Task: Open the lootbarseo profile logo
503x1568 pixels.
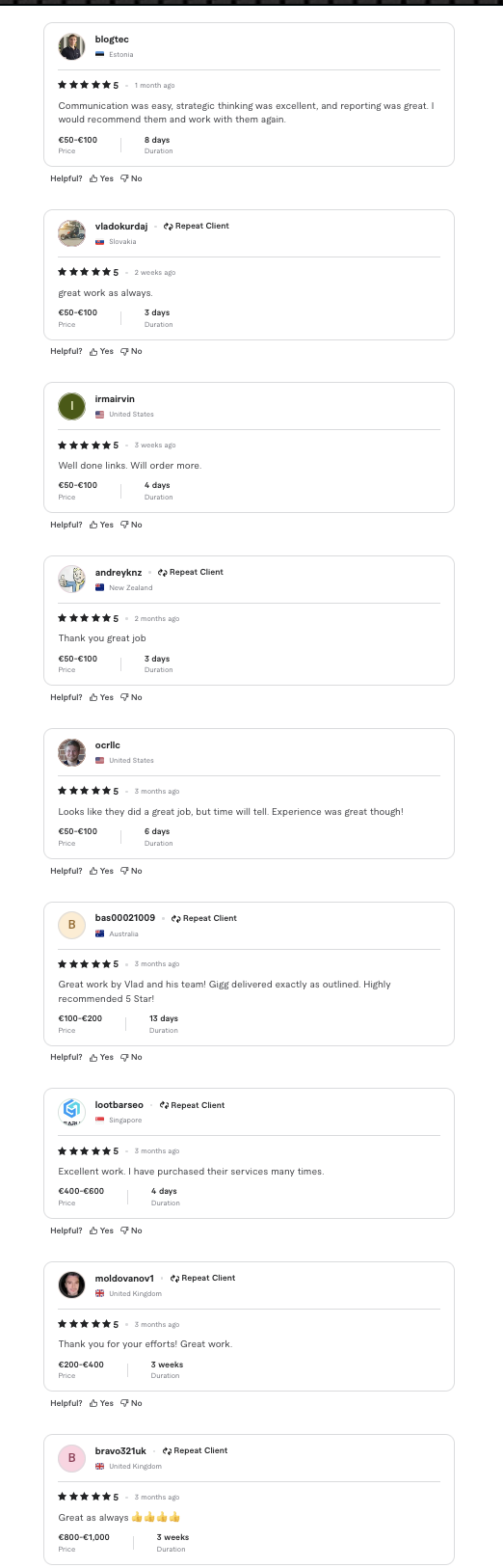Action: click(71, 1112)
